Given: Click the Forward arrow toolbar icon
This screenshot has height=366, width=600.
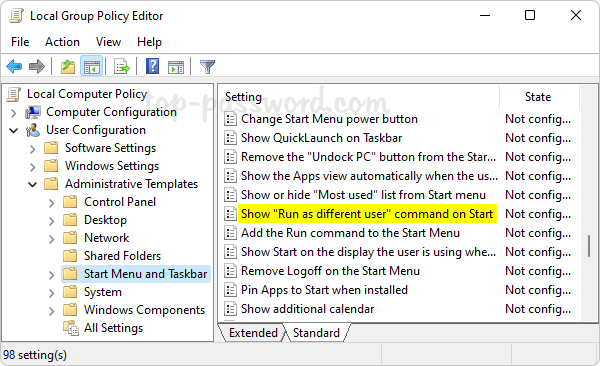Looking at the screenshot, I should click(x=37, y=67).
